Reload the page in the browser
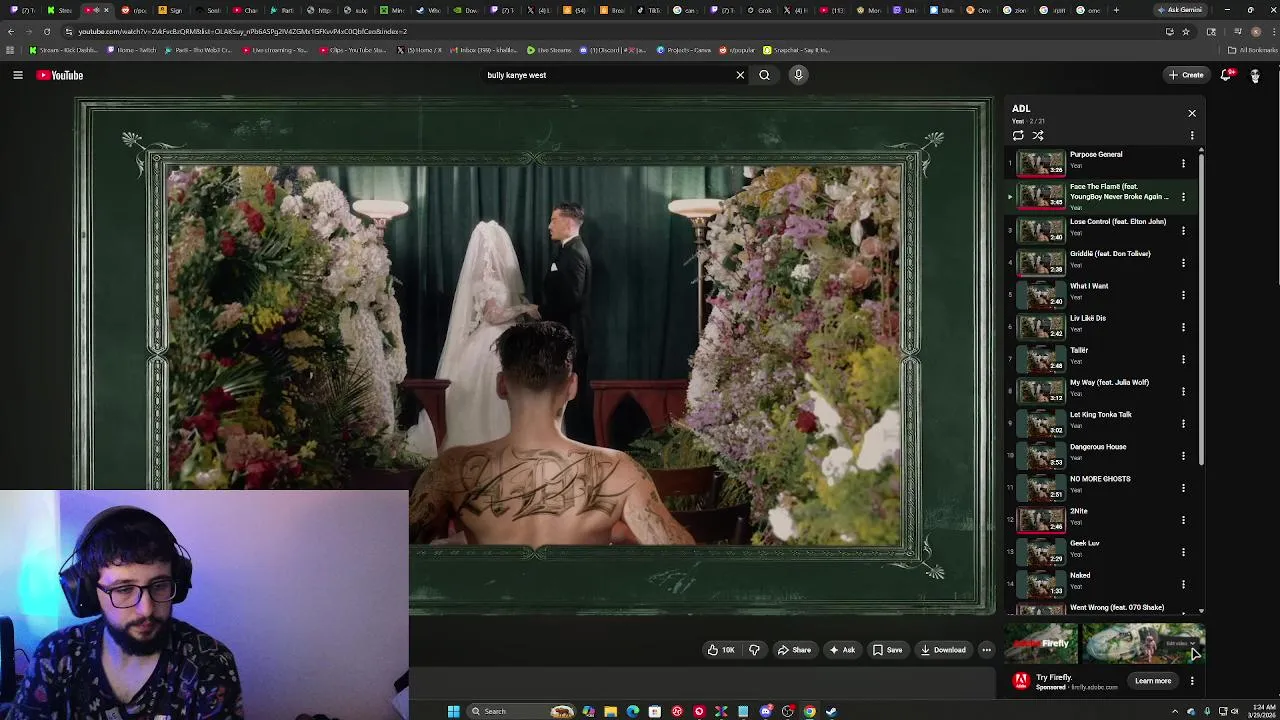Screen dimensions: 1280x720 coord(46,31)
